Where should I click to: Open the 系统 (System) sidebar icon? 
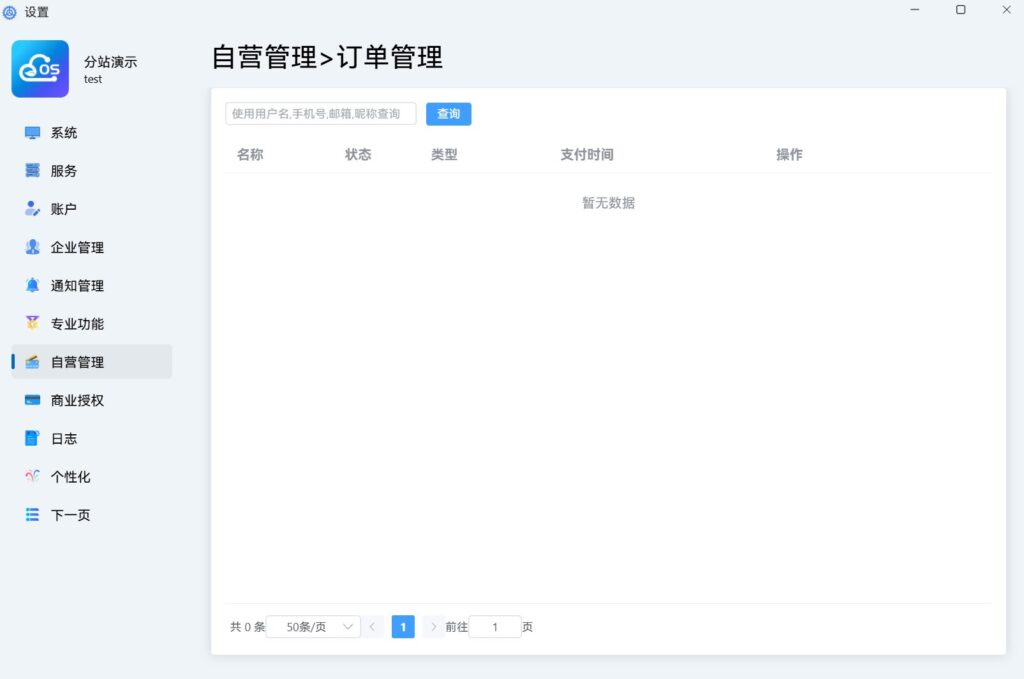coord(31,132)
